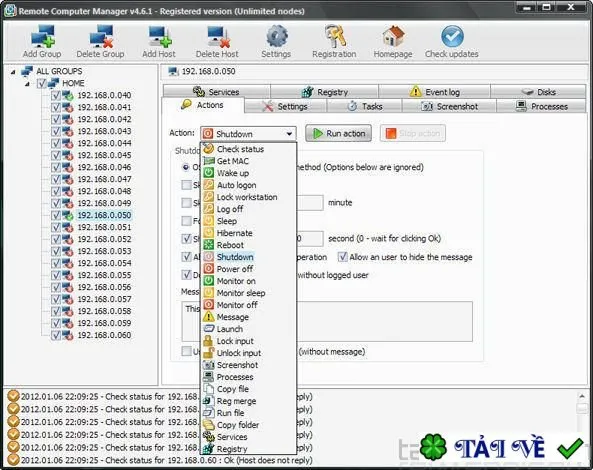The width and height of the screenshot is (593, 470).
Task: Click the Screenshot action icon in list
Action: [x=208, y=365]
